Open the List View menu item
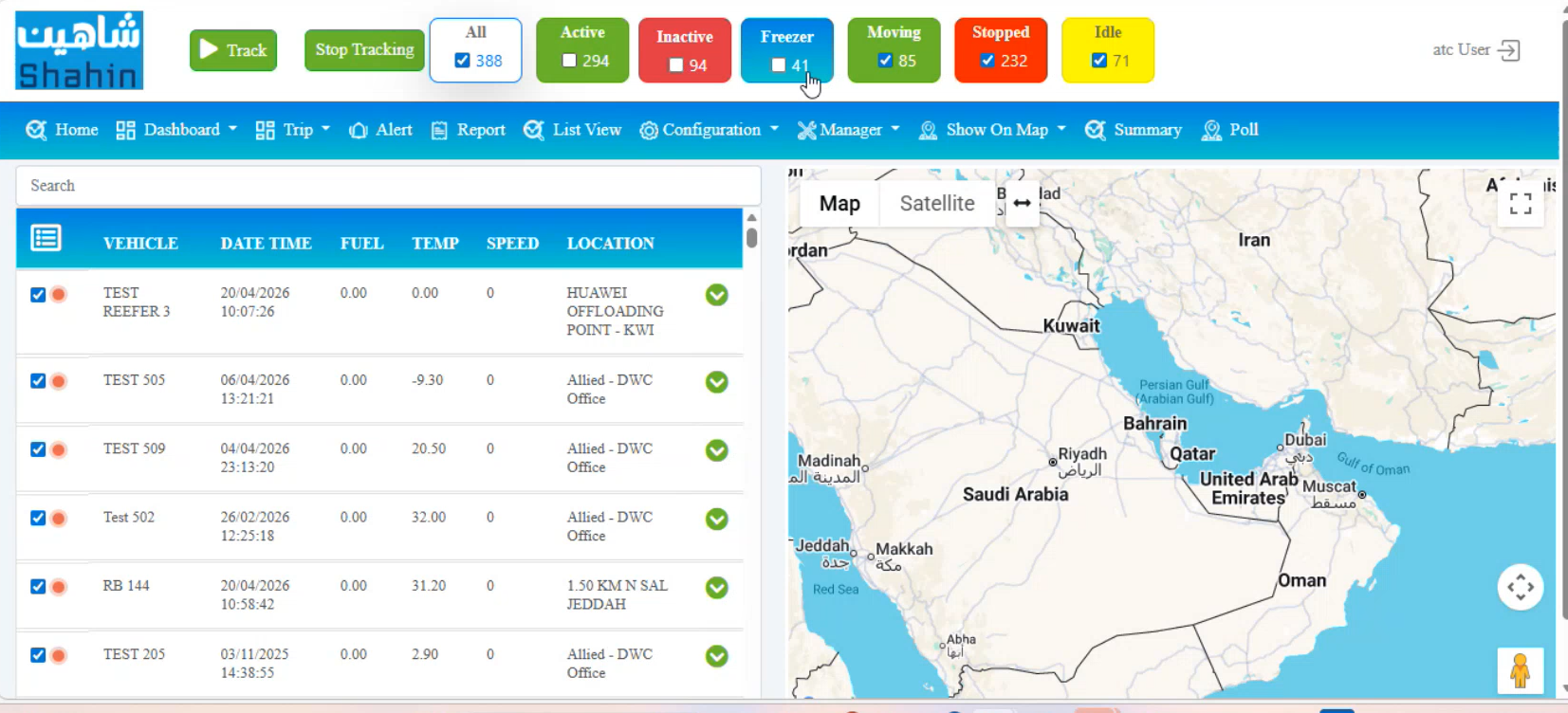 click(x=572, y=130)
